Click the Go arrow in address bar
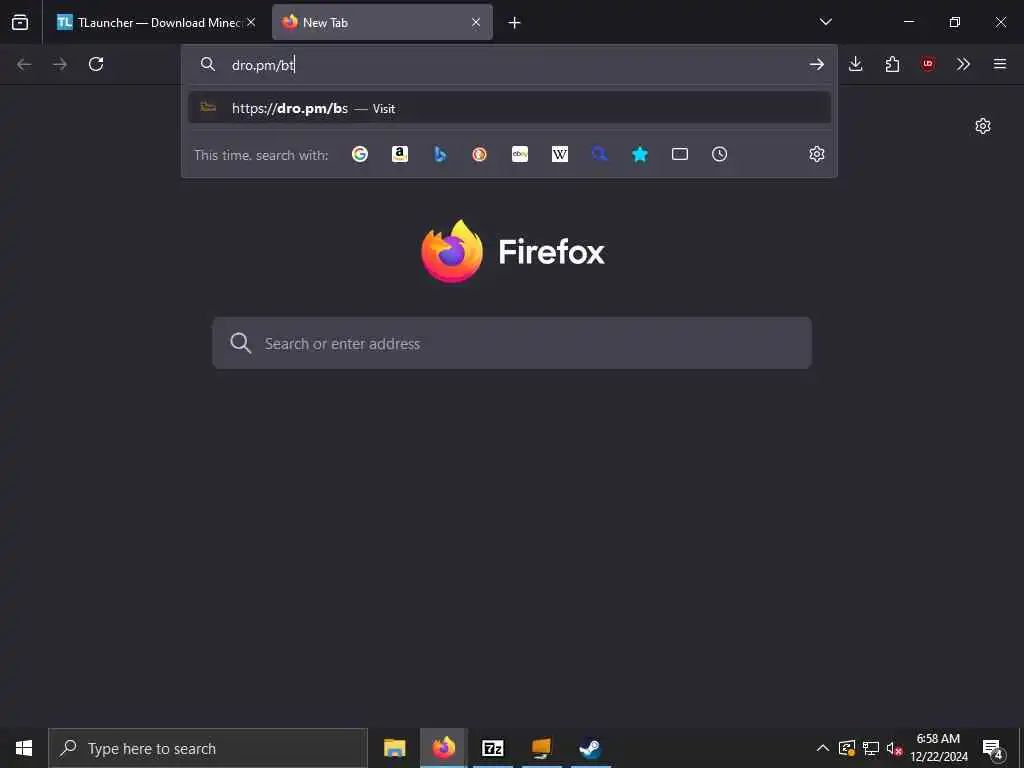Screen dimensions: 1024x768 click(816, 64)
